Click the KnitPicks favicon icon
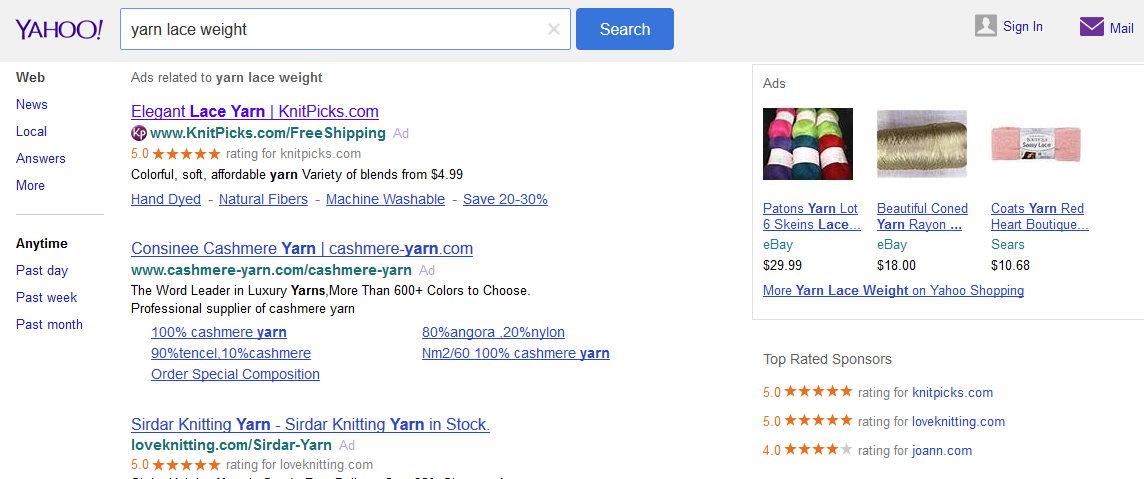Image resolution: width=1144 pixels, height=479 pixels. (139, 133)
